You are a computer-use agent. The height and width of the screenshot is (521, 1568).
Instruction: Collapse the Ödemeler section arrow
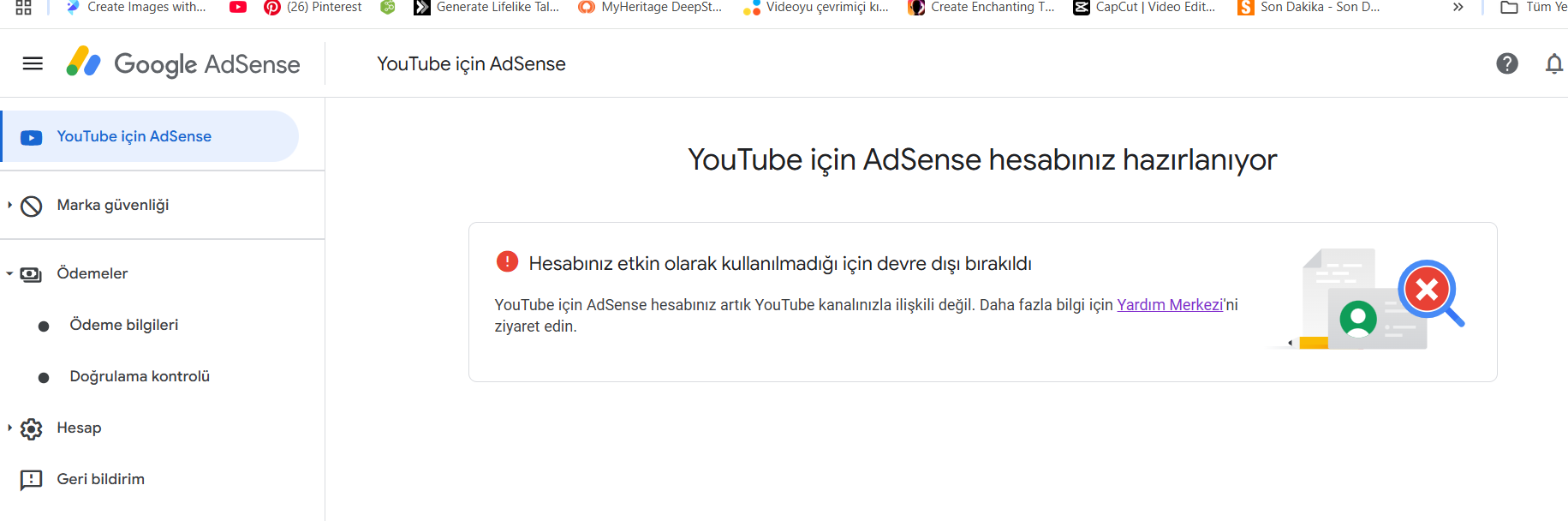tap(9, 273)
